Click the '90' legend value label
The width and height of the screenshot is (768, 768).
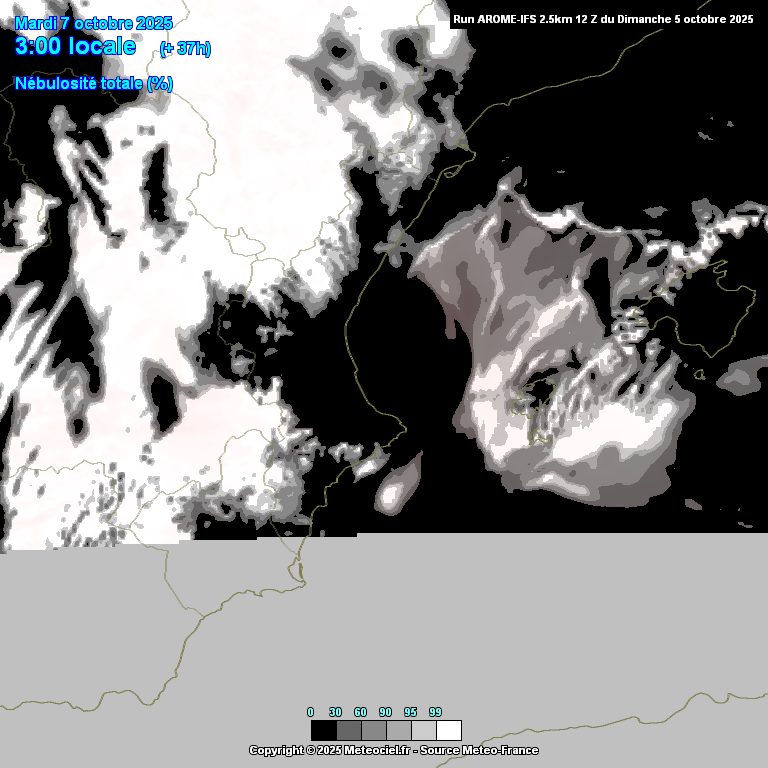(385, 712)
